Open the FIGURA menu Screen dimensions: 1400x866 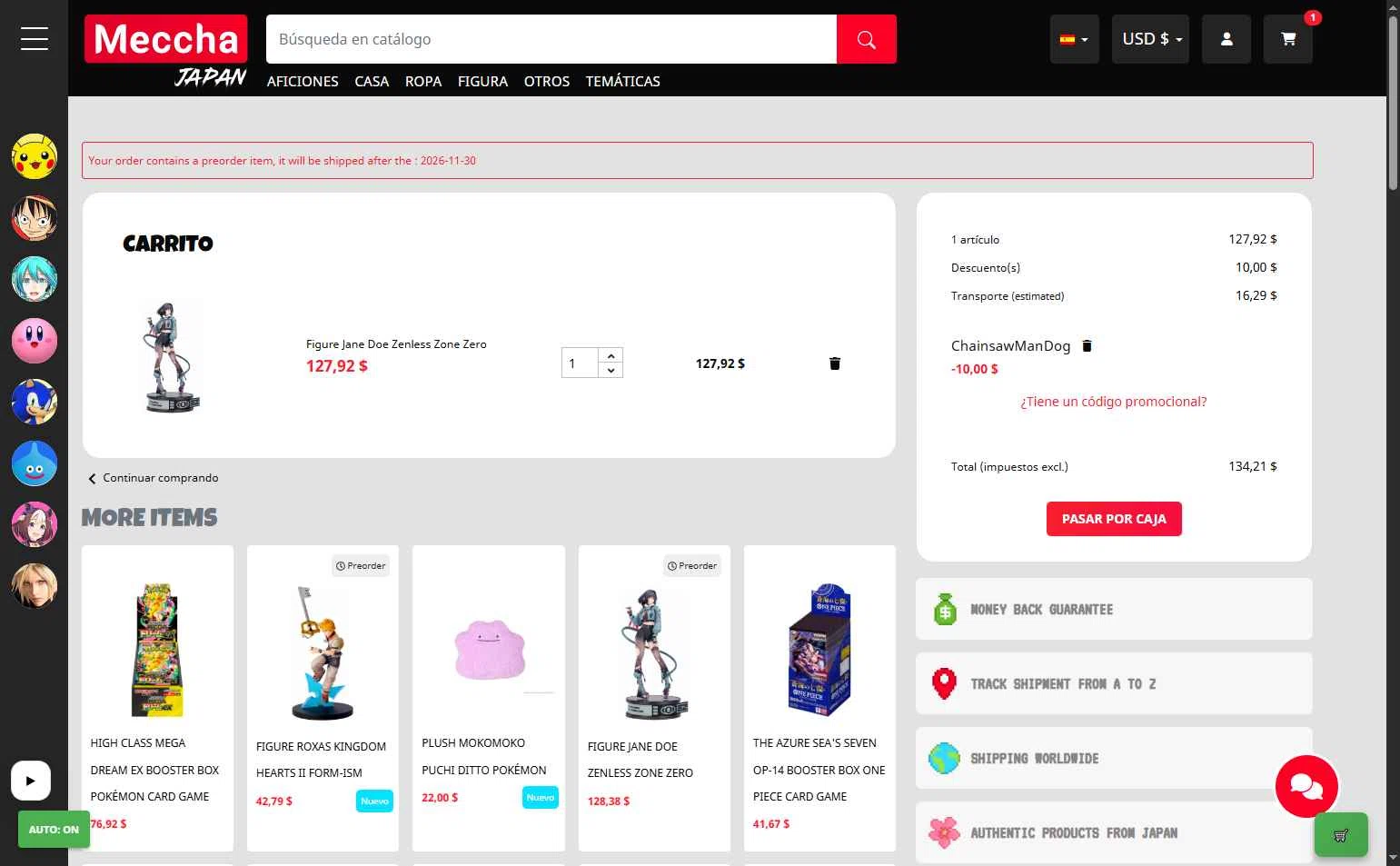[x=482, y=81]
